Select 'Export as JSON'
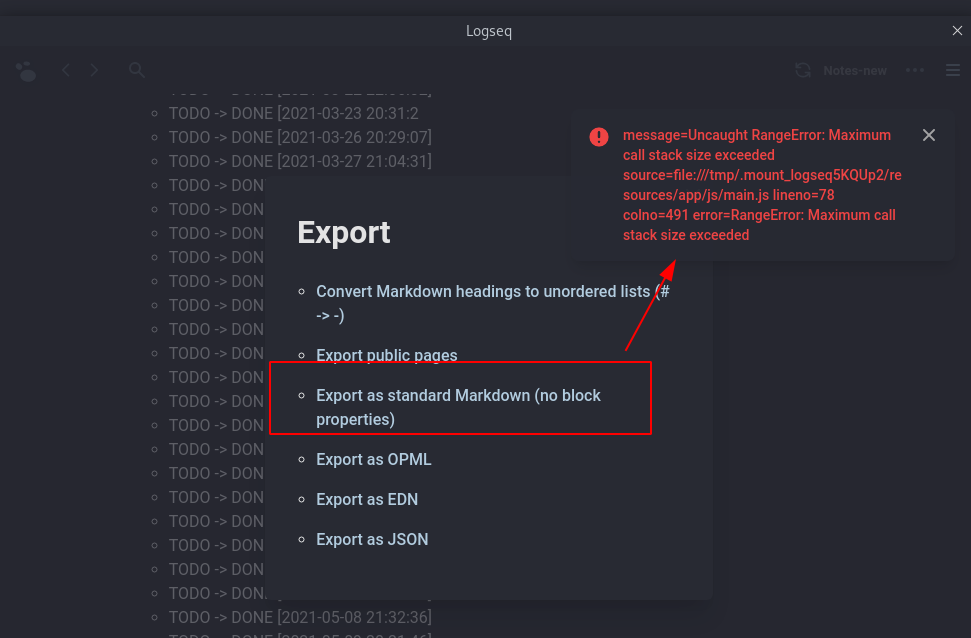This screenshot has width=971, height=638. pyautogui.click(x=372, y=539)
